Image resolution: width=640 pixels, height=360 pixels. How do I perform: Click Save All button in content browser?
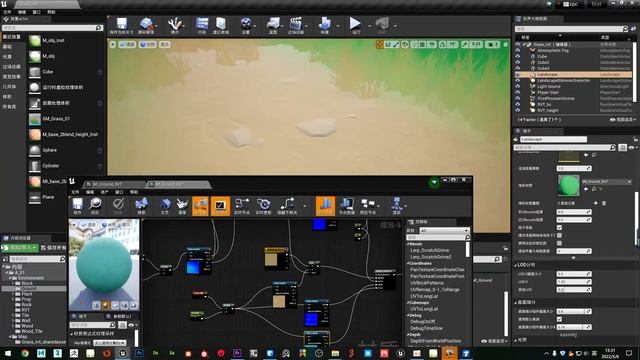[53, 248]
